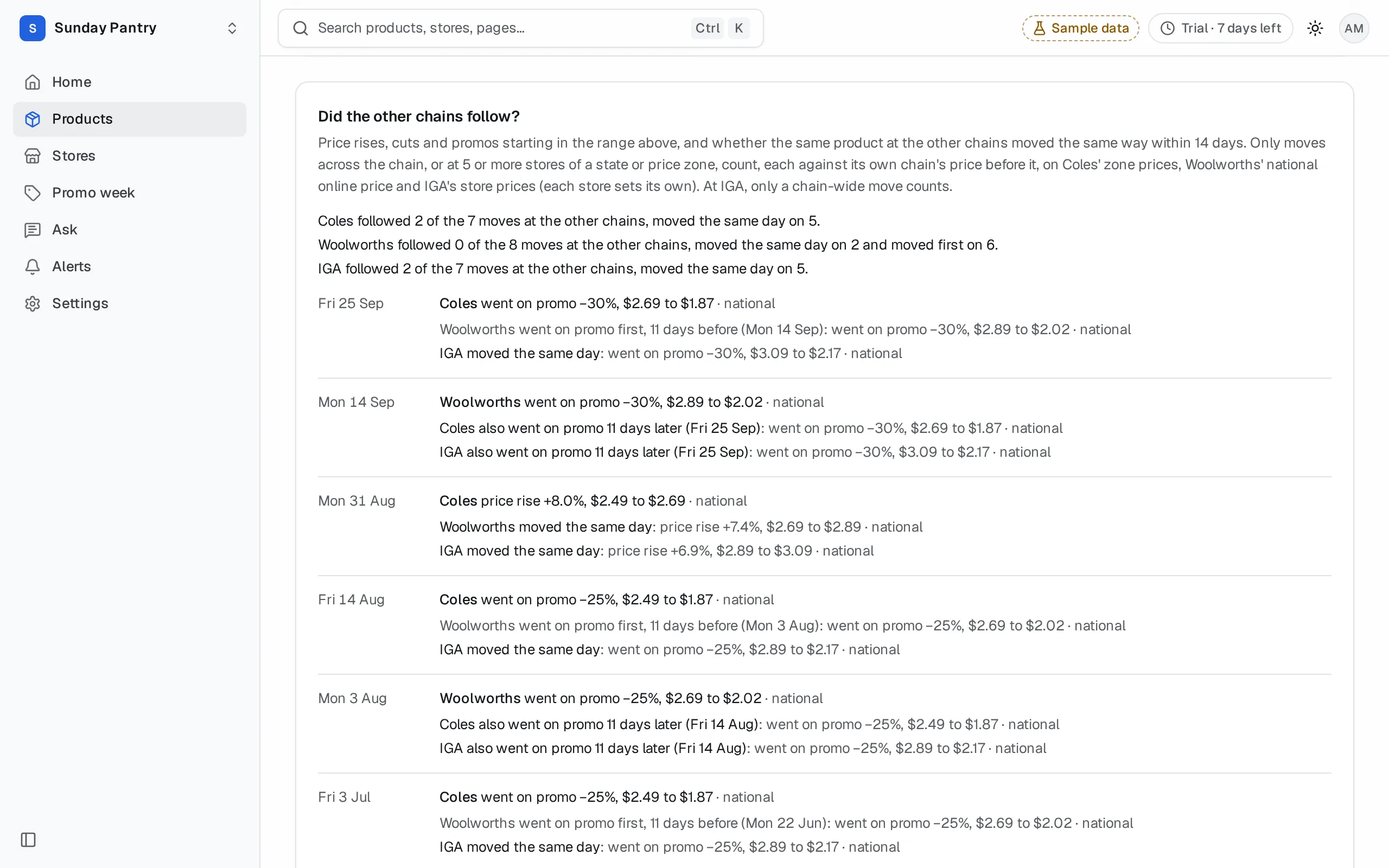The image size is (1389, 868).
Task: Click 'Woolworths moved the same day' price rise line
Action: (x=681, y=527)
